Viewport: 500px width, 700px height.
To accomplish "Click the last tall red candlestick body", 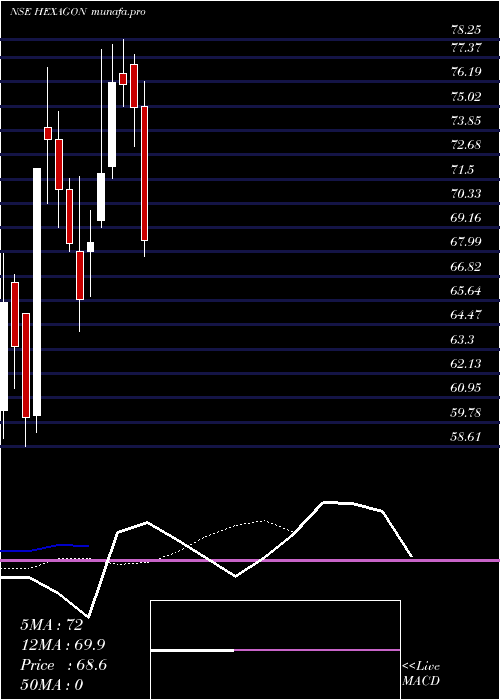I will [x=145, y=174].
